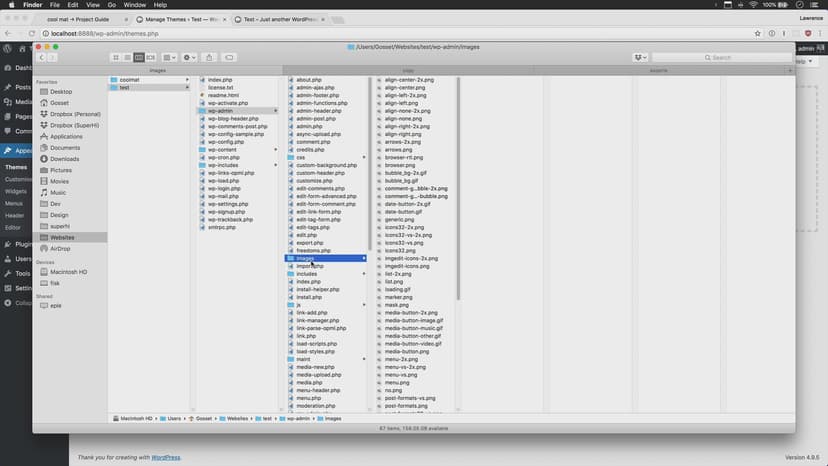
Task: Select the Cover Flow view button
Action: [x=151, y=57]
